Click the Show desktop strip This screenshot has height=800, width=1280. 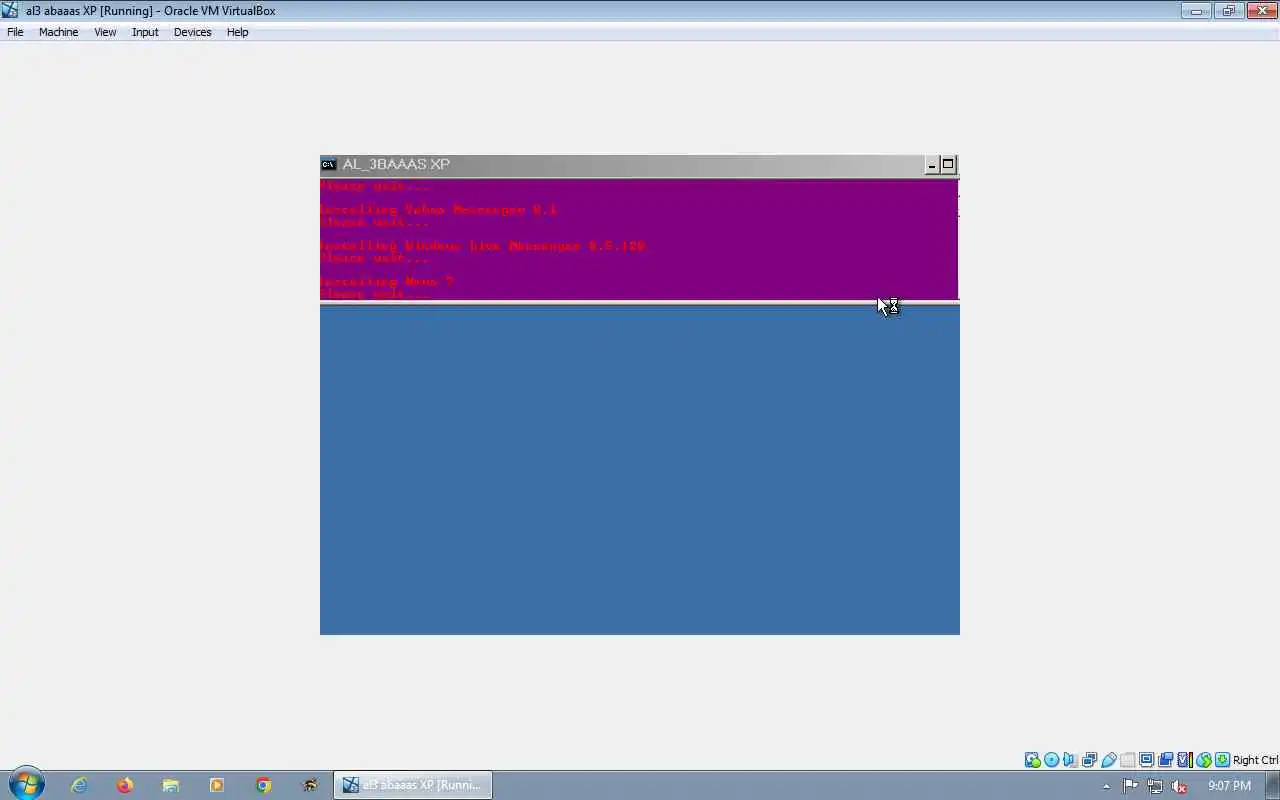coord(1273,785)
